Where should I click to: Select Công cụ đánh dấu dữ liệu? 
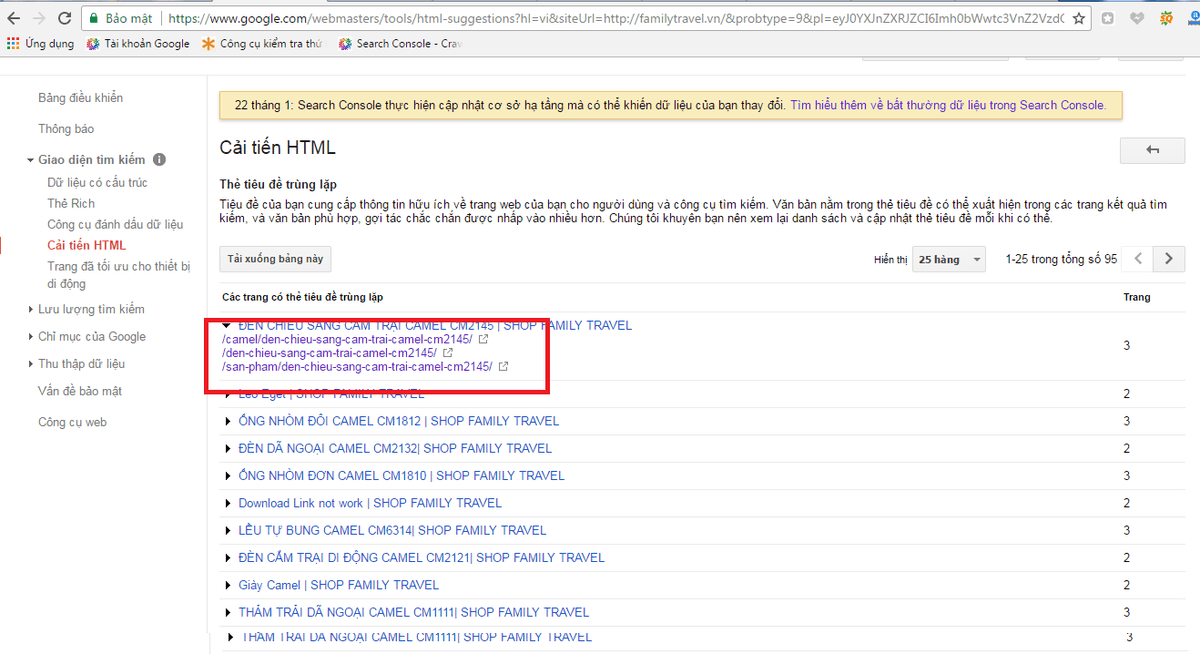[115, 225]
